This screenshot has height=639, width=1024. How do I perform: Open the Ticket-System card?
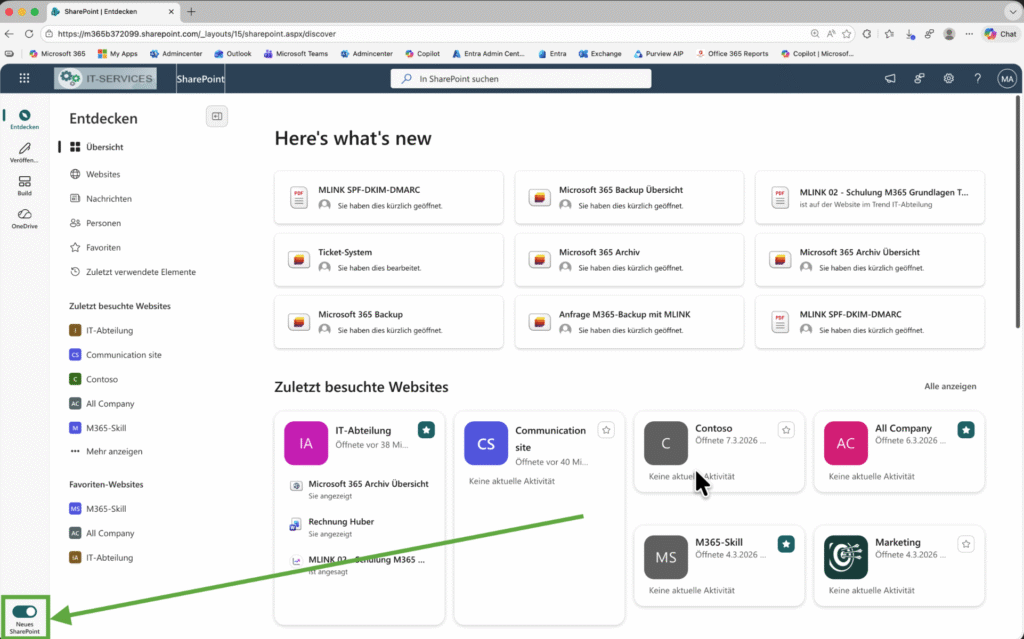click(389, 259)
